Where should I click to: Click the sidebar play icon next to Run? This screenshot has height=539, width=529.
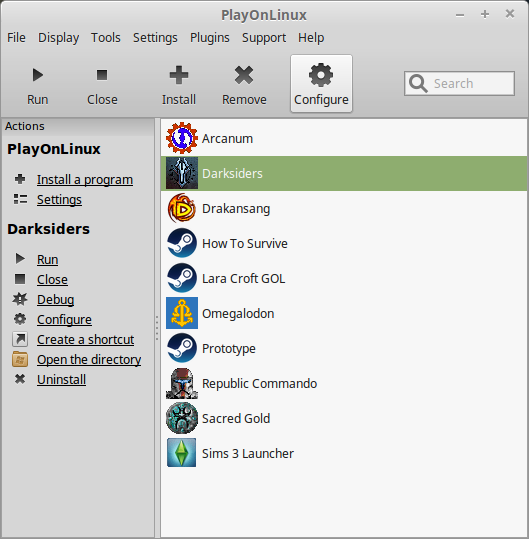tap(20, 259)
